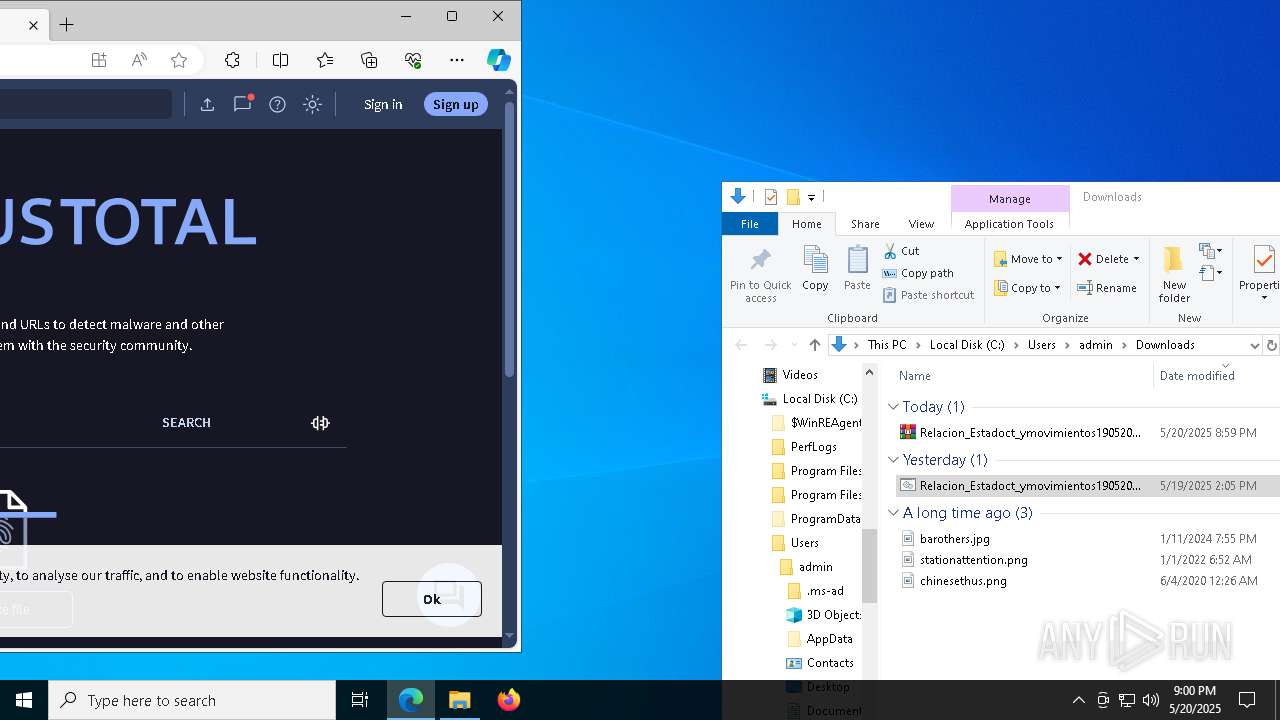Click the Sign up button
Screen dimensions: 1280x720
(x=456, y=104)
